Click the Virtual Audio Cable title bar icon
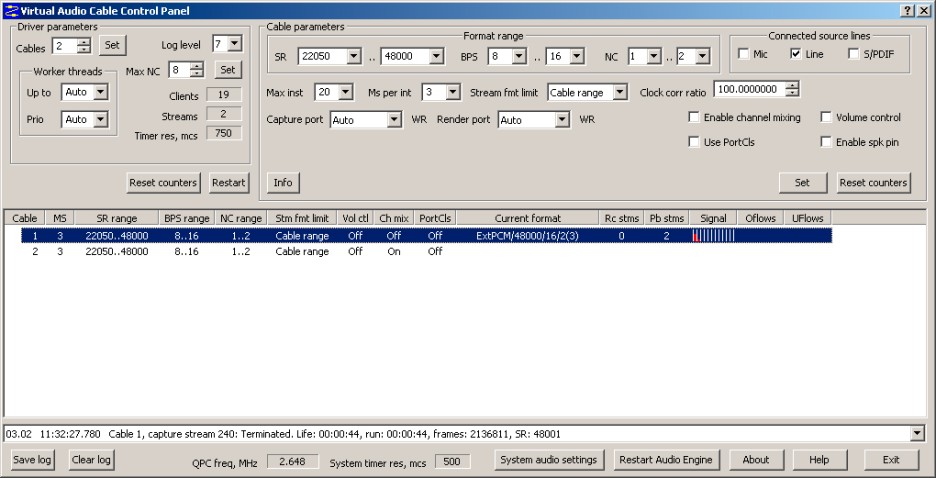Screen dimensions: 936x478 pyautogui.click(x=11, y=10)
